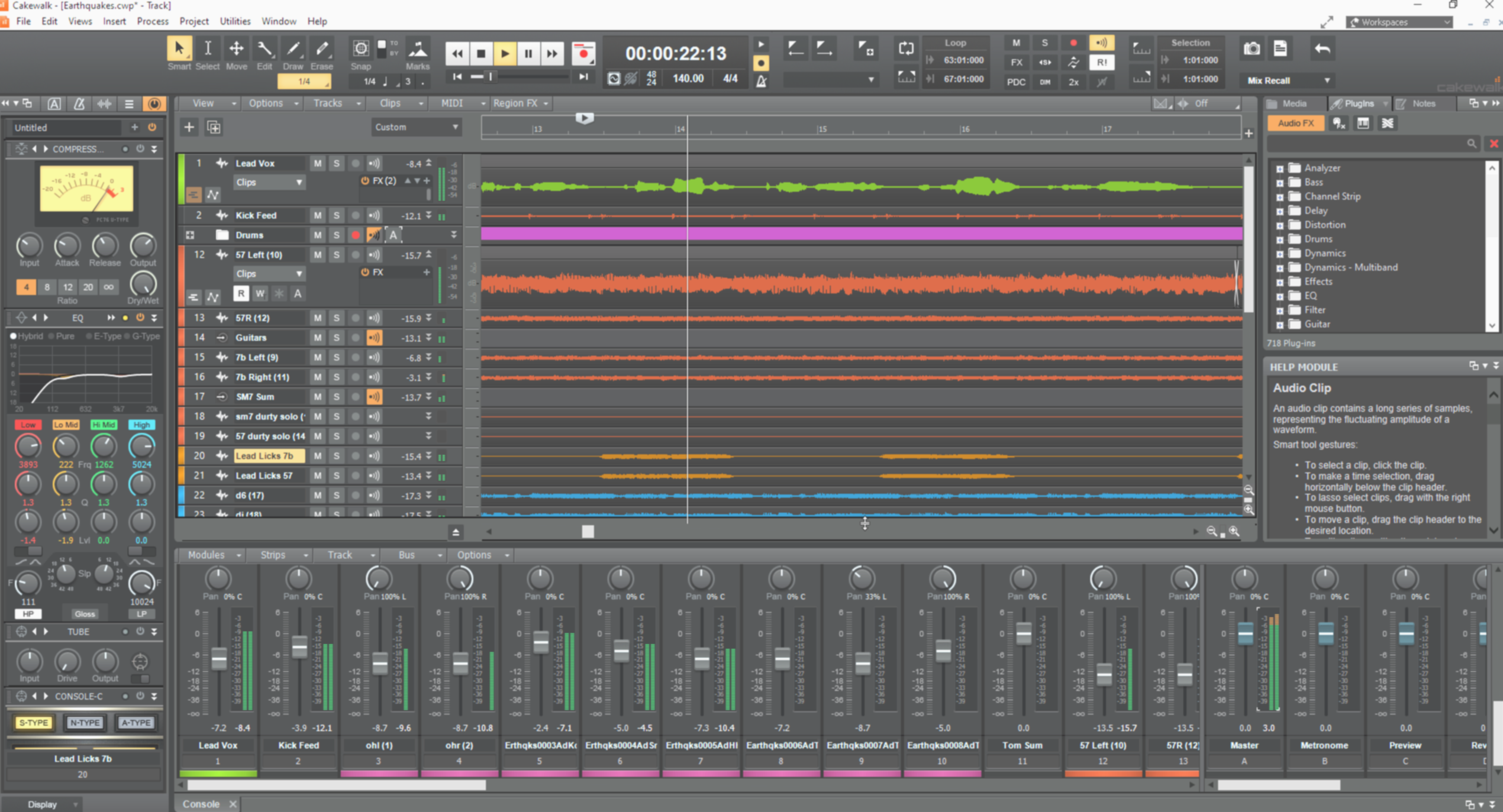1503x812 pixels.
Task: Toggle loop on/off icon
Action: pyautogui.click(x=906, y=48)
